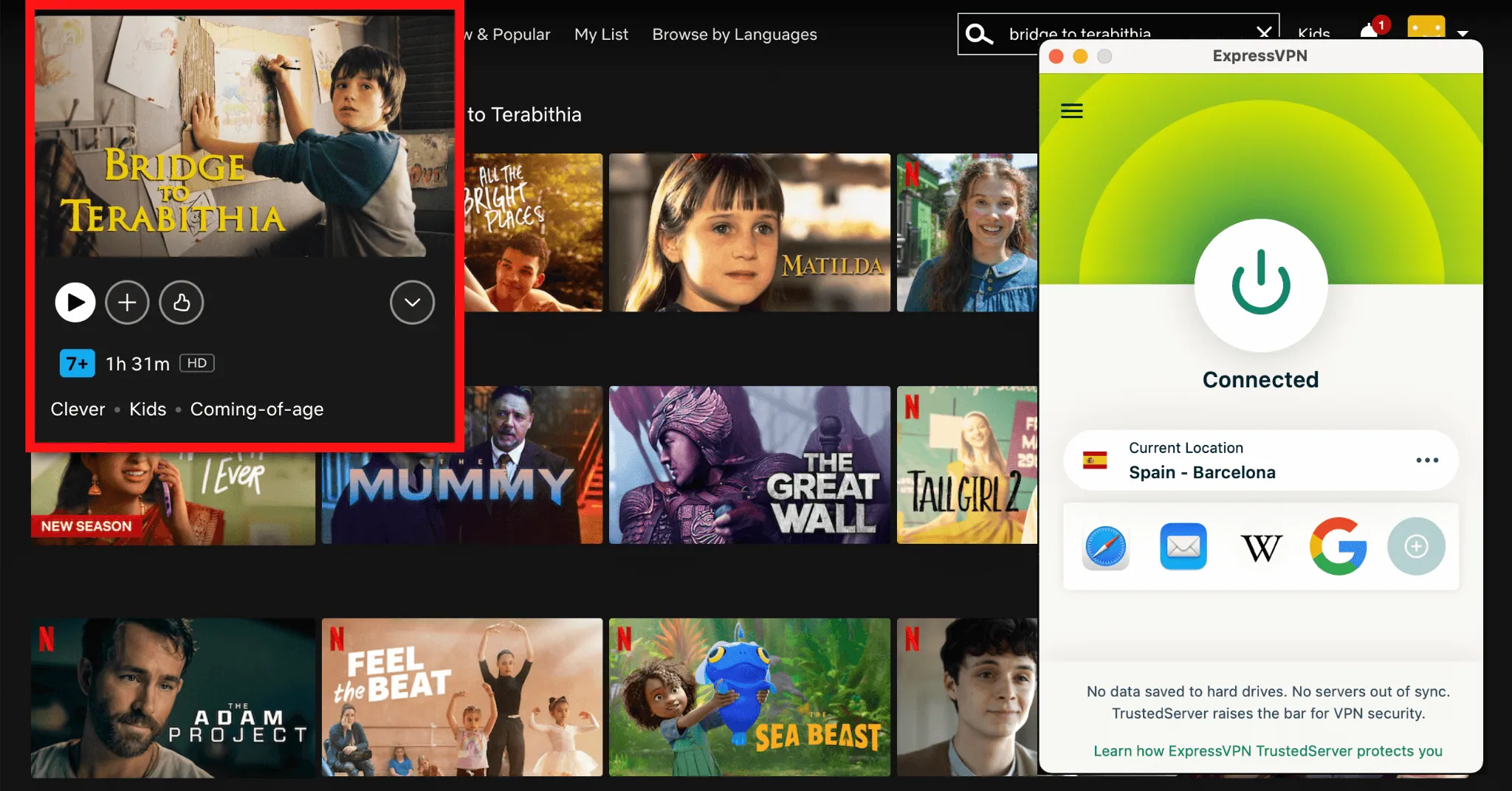Open Feel the Beat thumbnail
The width and height of the screenshot is (1512, 791).
(462, 697)
